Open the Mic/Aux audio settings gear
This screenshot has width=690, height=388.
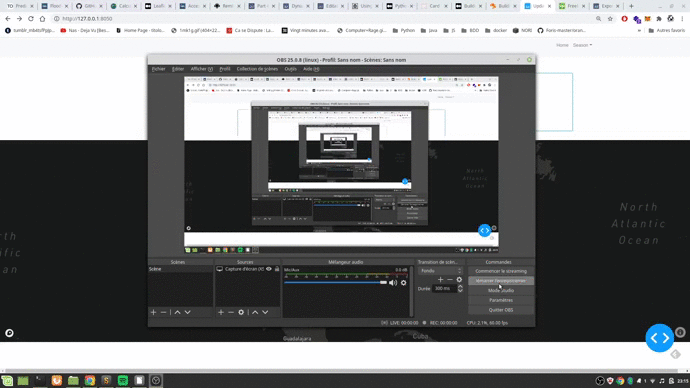pyautogui.click(x=404, y=283)
